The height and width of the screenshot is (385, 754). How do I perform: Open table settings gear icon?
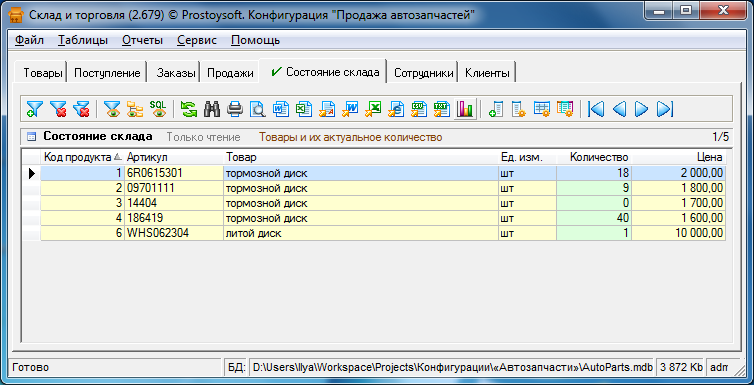click(x=542, y=109)
